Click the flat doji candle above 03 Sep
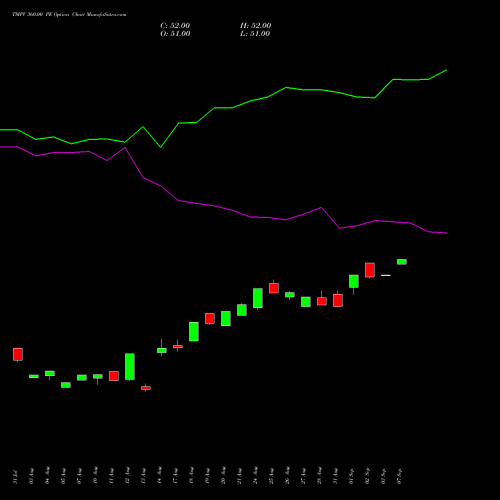The width and height of the screenshot is (500, 500). point(386,275)
